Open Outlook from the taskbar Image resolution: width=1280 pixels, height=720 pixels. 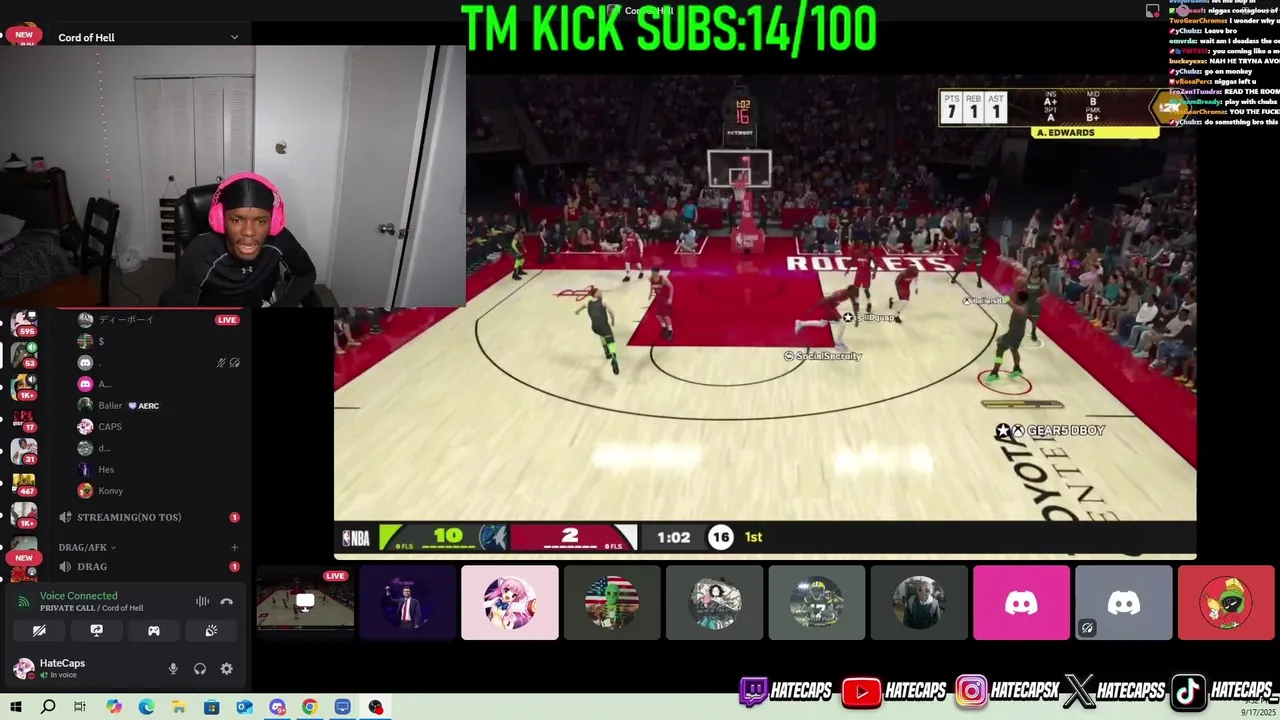(245, 707)
